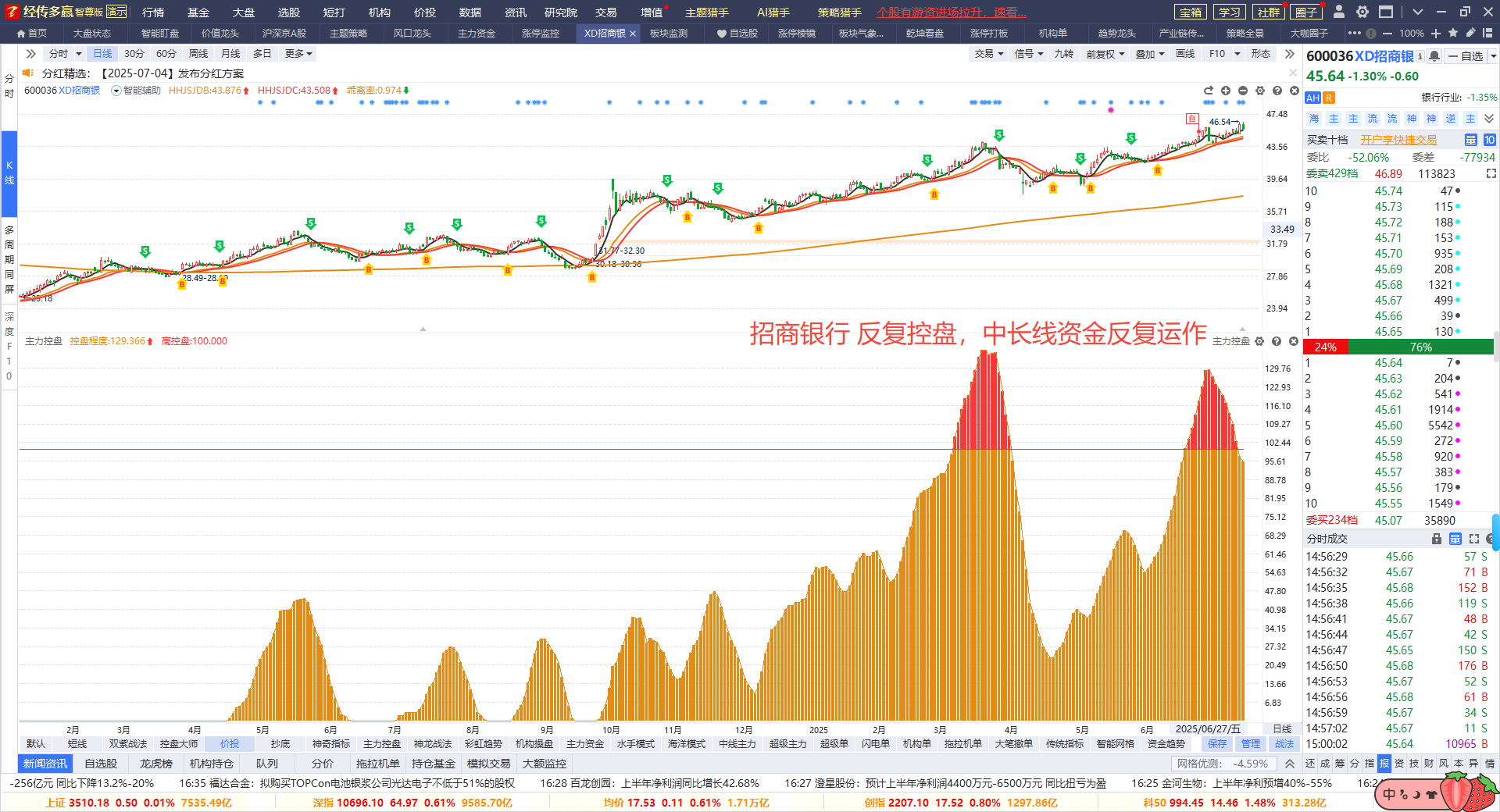Click 开户享快捷交易 link
The width and height of the screenshot is (1500, 812).
click(1398, 140)
